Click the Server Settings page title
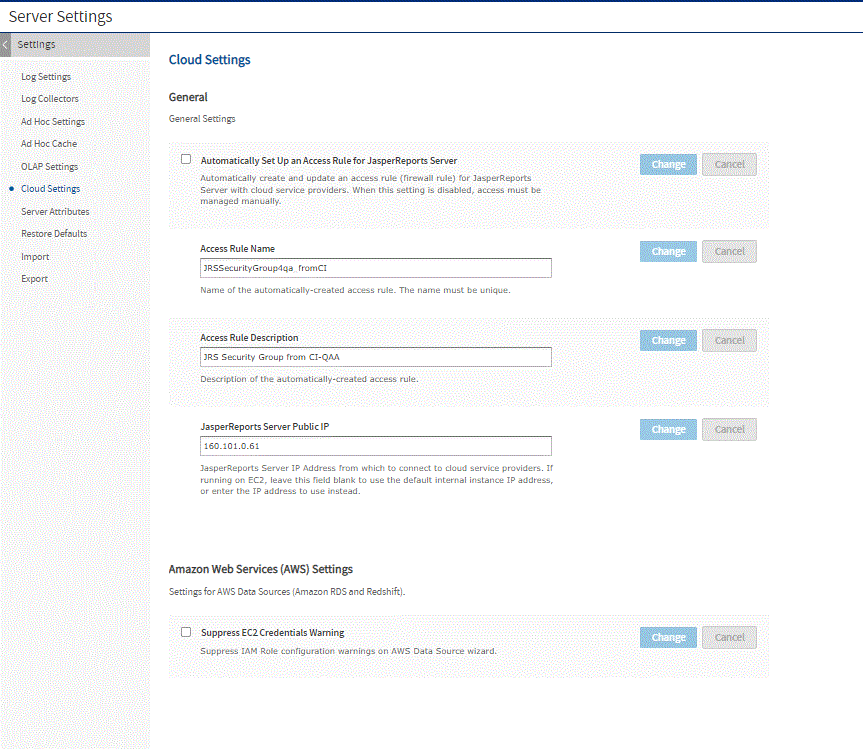The width and height of the screenshot is (863, 749). tap(61, 17)
